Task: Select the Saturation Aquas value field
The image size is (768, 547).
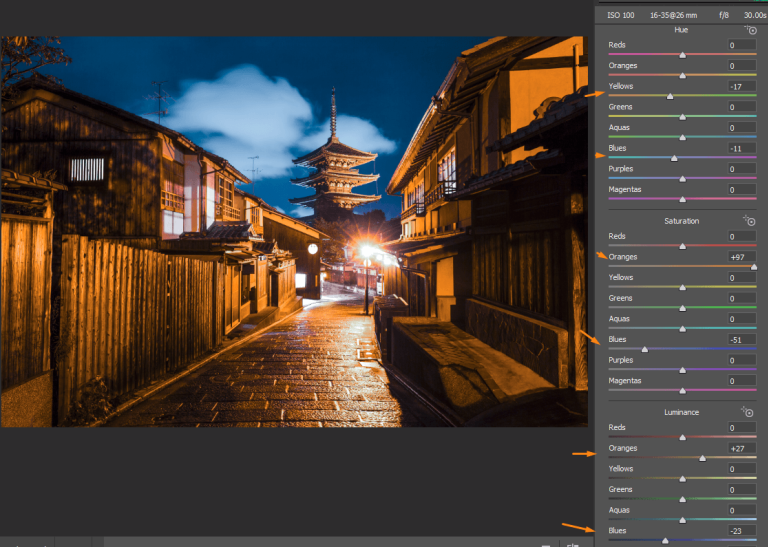Action: 742,319
